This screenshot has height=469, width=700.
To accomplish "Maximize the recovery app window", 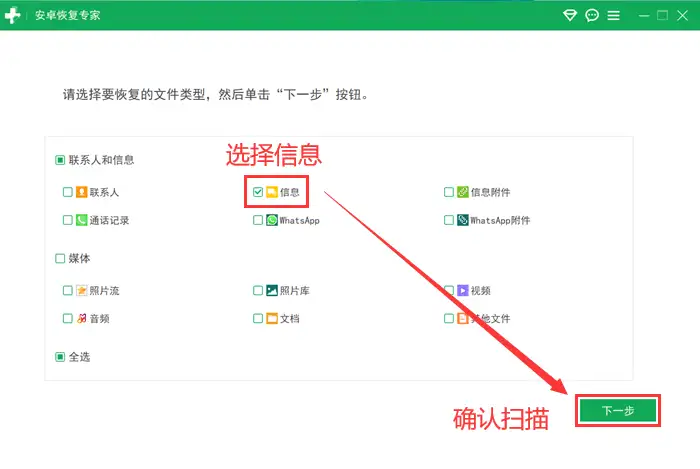I will pyautogui.click(x=662, y=16).
